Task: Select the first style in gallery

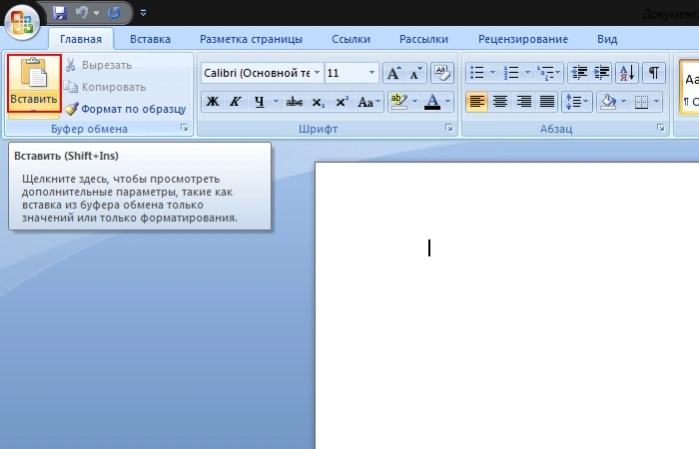Action: click(x=689, y=87)
